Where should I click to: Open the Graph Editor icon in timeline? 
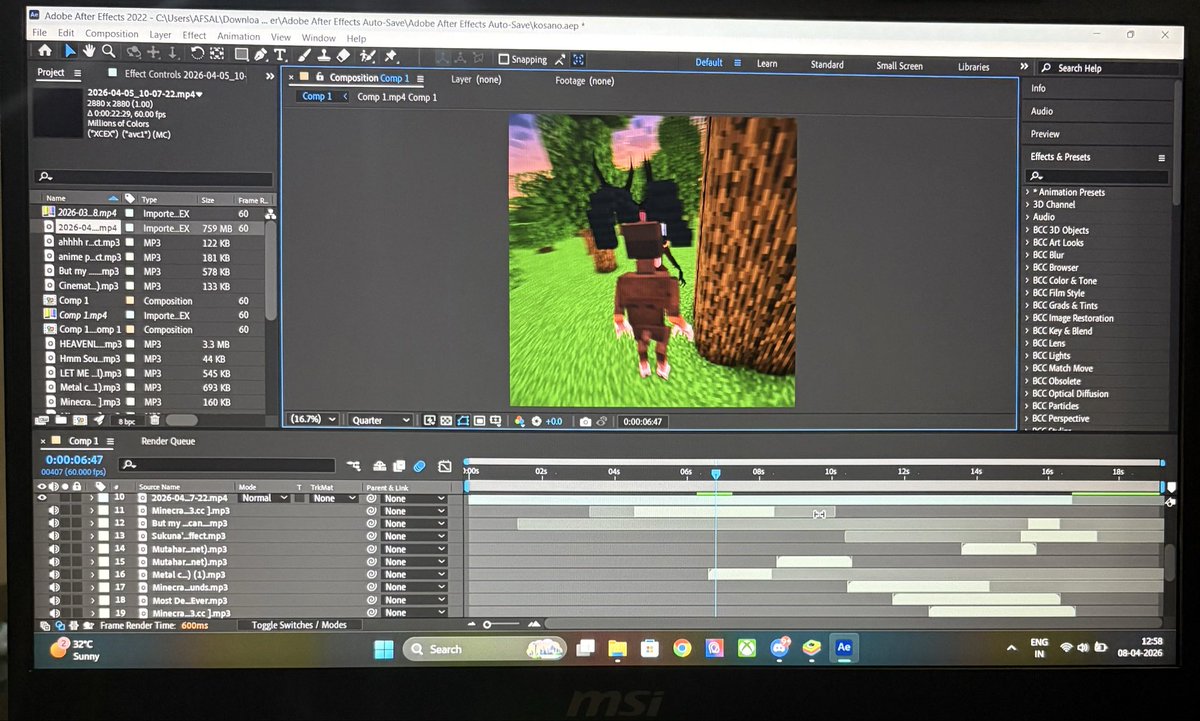[444, 466]
